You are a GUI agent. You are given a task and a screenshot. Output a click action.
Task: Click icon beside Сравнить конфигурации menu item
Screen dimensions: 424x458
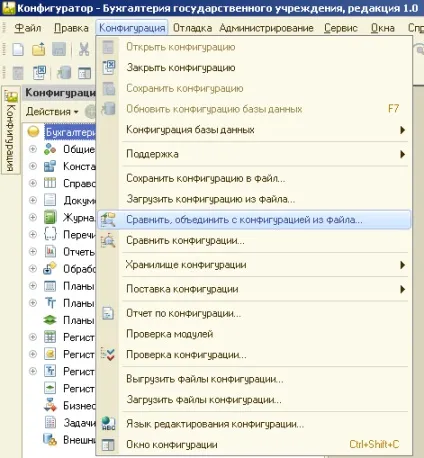point(109,240)
